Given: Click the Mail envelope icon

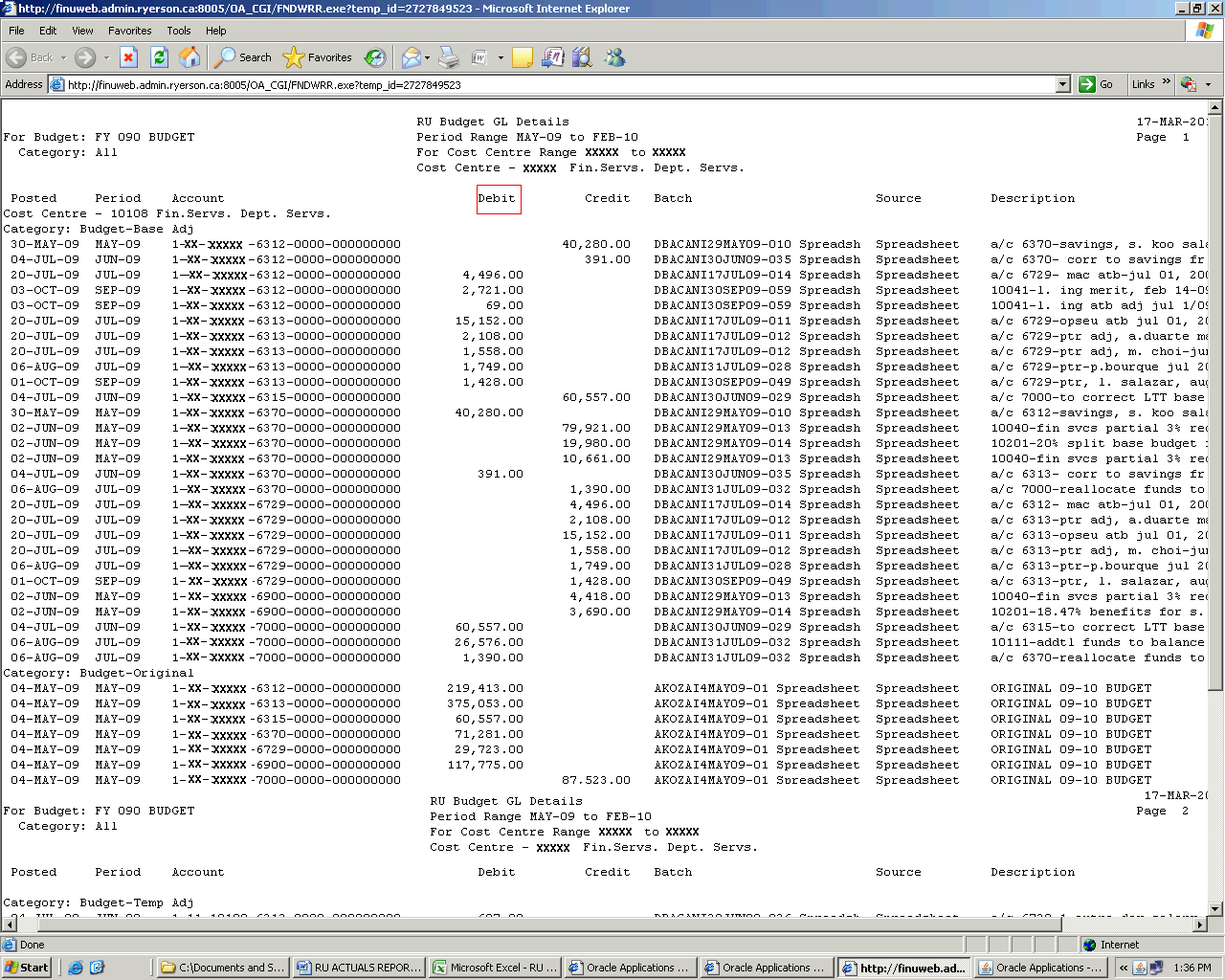Looking at the screenshot, I should (411, 57).
